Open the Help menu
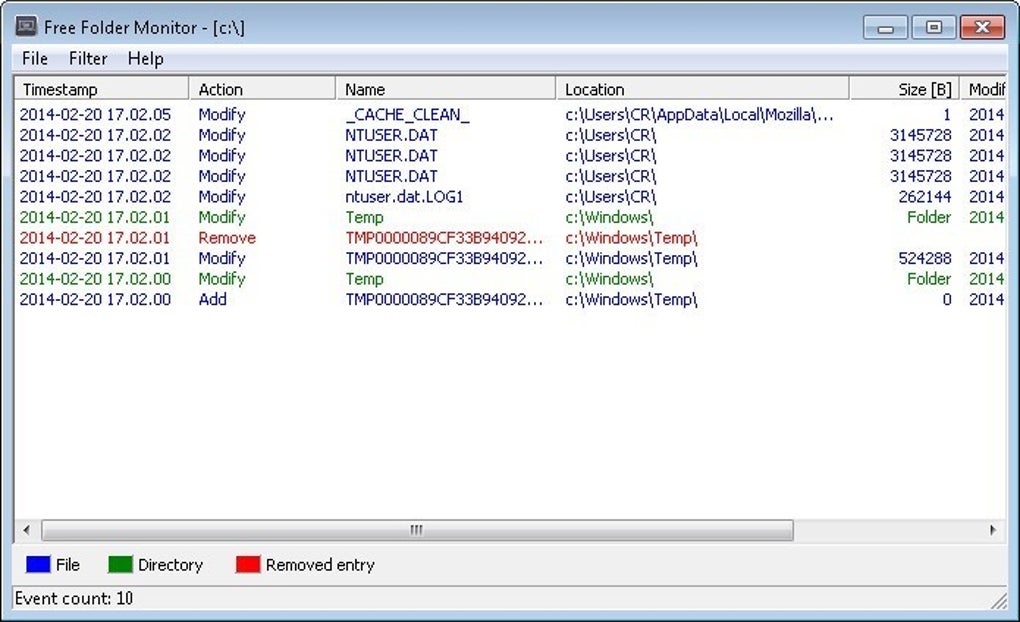 (x=145, y=58)
